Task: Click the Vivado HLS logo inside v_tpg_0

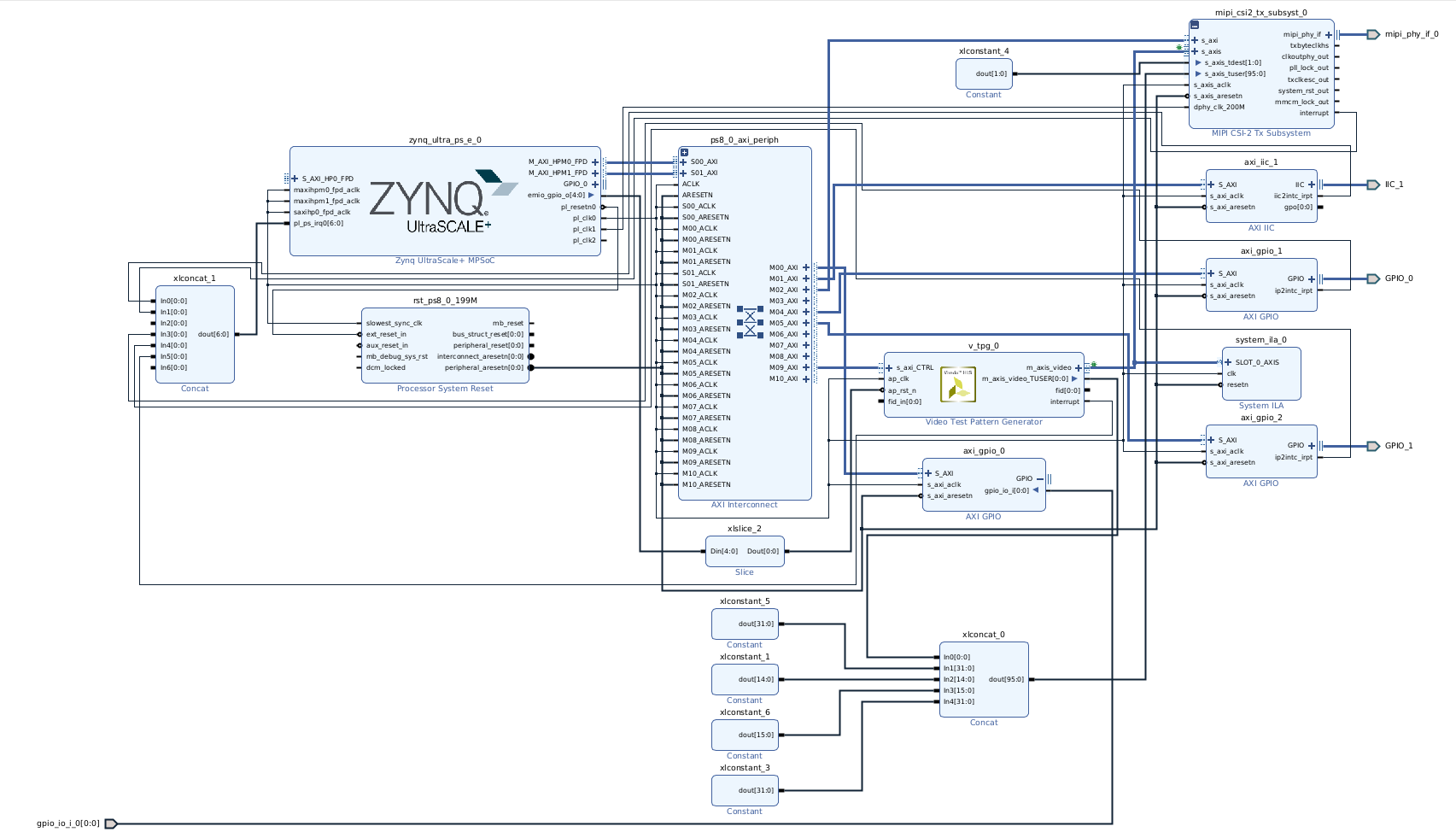Action: (x=958, y=385)
